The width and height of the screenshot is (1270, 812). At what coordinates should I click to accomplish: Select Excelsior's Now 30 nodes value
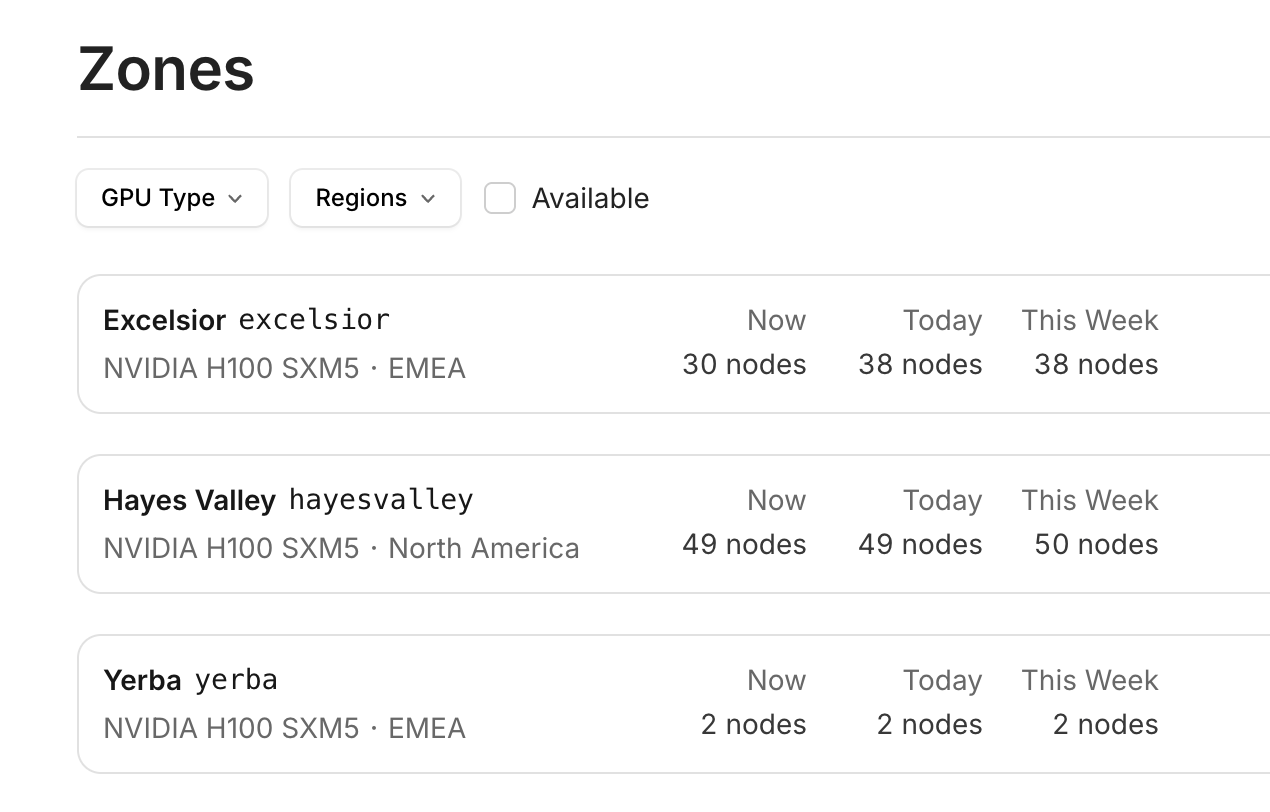(x=744, y=364)
